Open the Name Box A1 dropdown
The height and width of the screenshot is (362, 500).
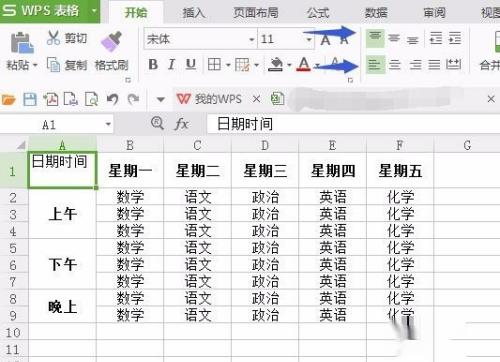[x=108, y=124]
